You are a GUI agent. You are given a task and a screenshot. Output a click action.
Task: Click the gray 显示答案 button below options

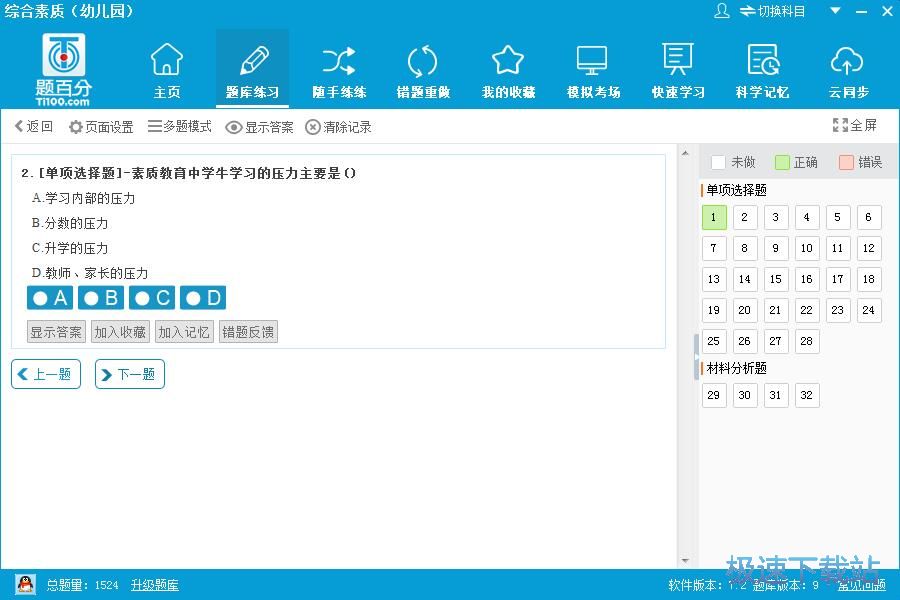(56, 332)
